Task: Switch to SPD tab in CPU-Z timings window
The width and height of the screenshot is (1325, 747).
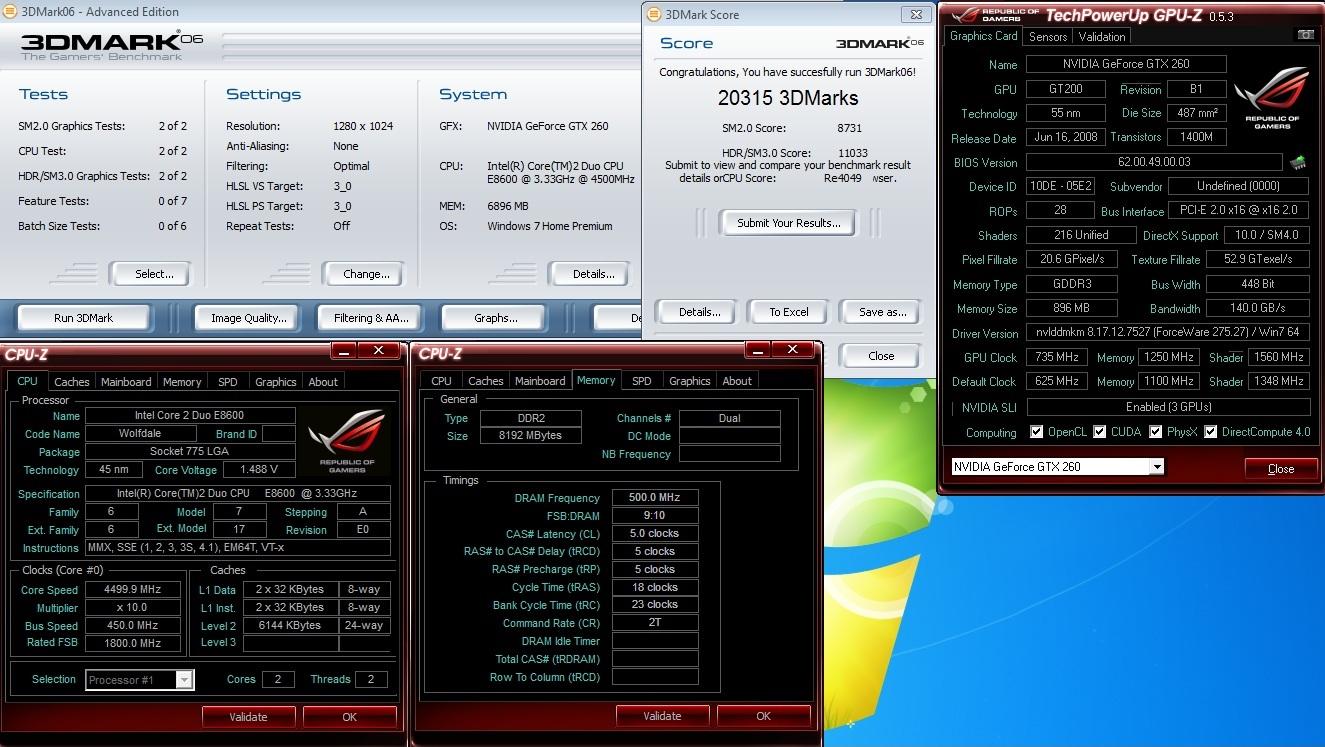Action: click(x=642, y=381)
